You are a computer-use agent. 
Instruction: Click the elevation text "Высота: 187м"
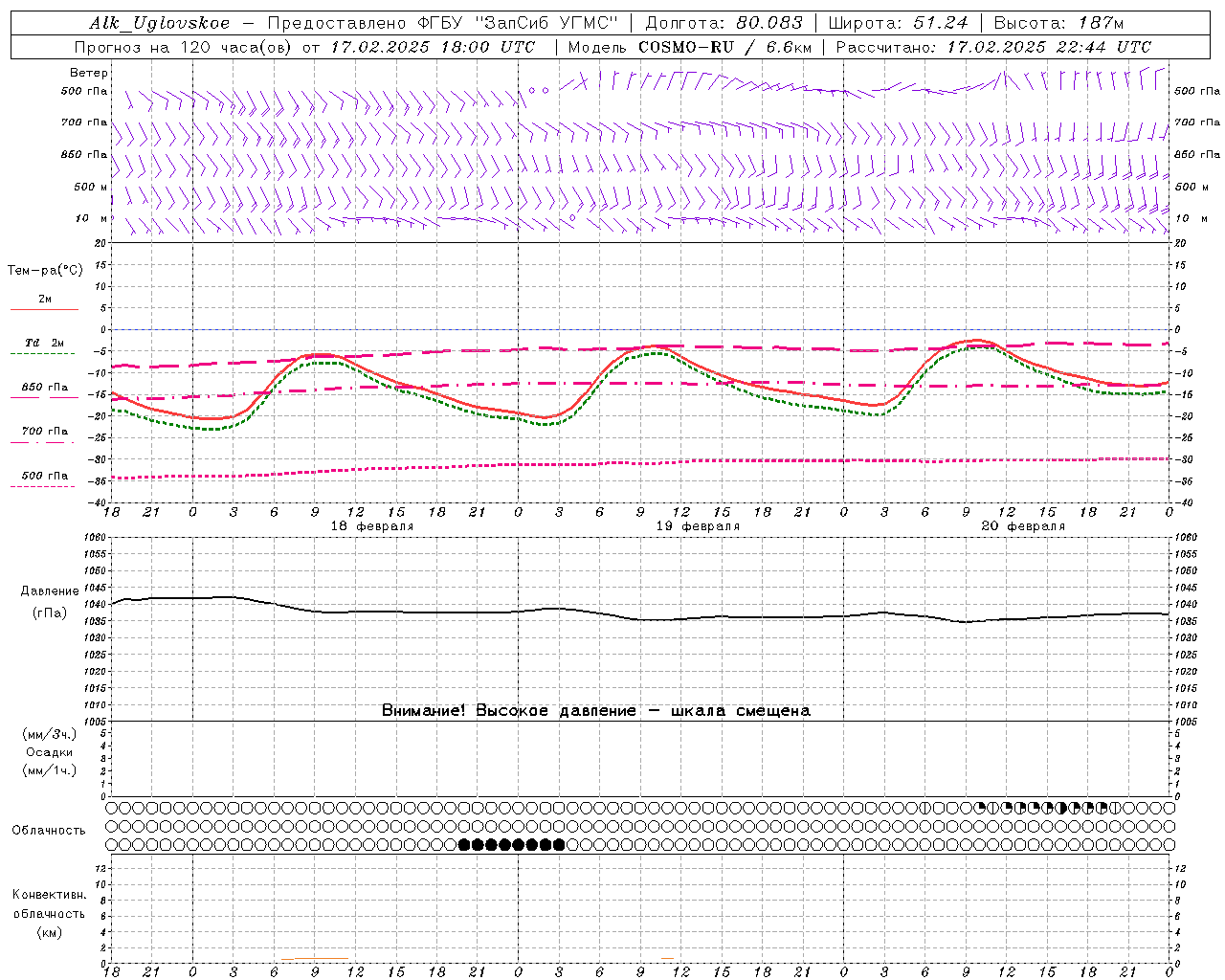pyautogui.click(x=1058, y=23)
